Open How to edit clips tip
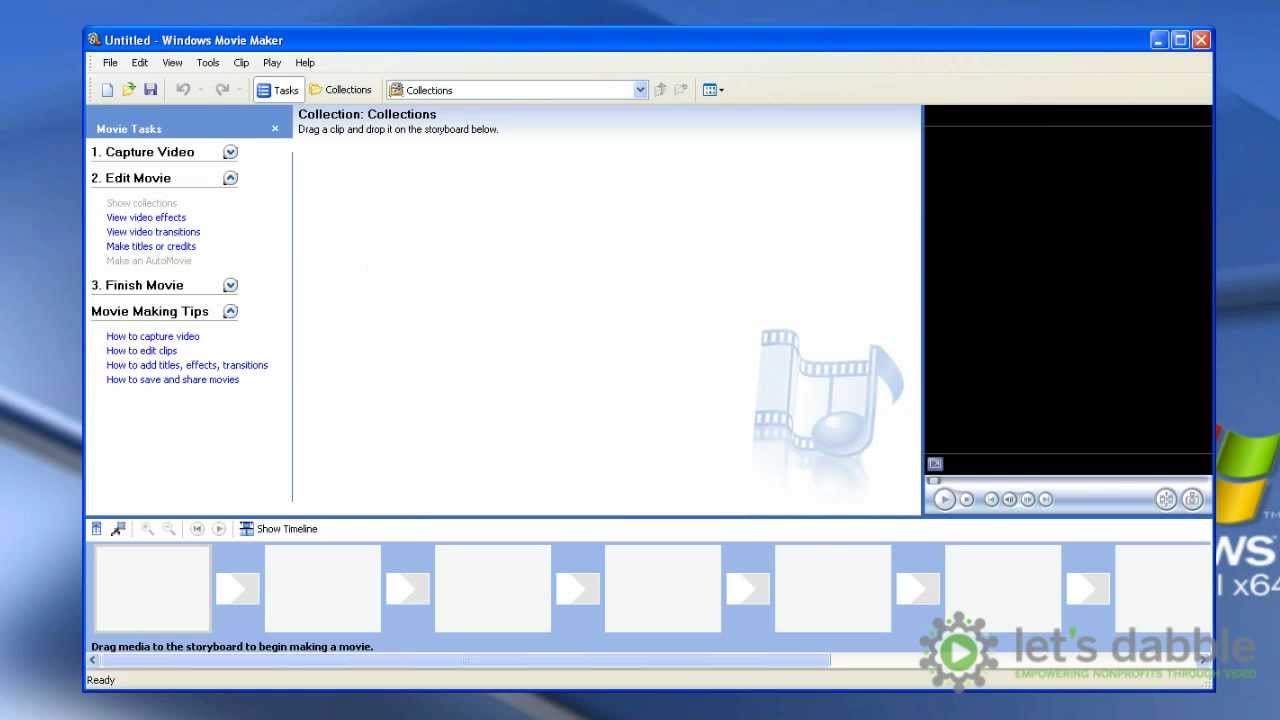The height and width of the screenshot is (720, 1280). click(142, 351)
